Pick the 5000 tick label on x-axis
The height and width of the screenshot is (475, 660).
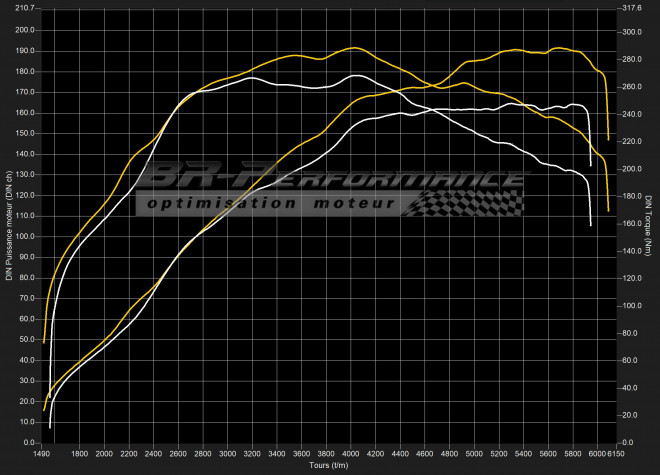pyautogui.click(x=475, y=453)
